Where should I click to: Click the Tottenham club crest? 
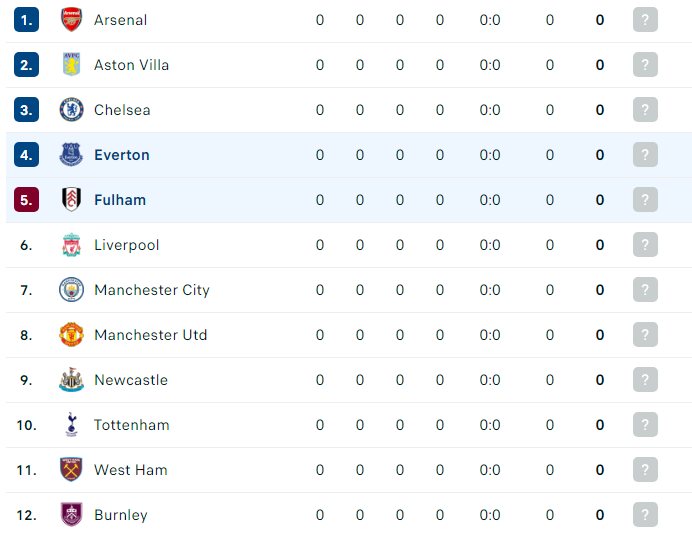[x=71, y=424]
